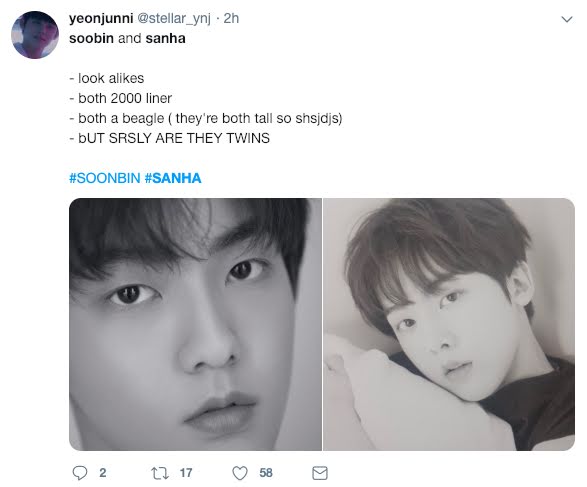Click the 'bUT SRSLY ARE THEY TWINS' text

pyautogui.click(x=174, y=138)
